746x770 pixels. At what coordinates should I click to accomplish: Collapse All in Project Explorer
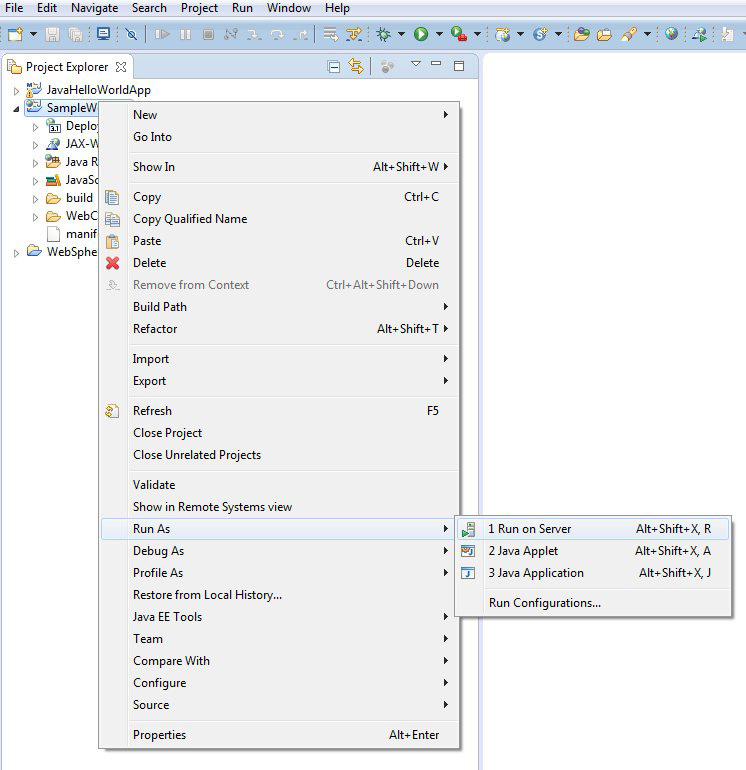point(333,66)
